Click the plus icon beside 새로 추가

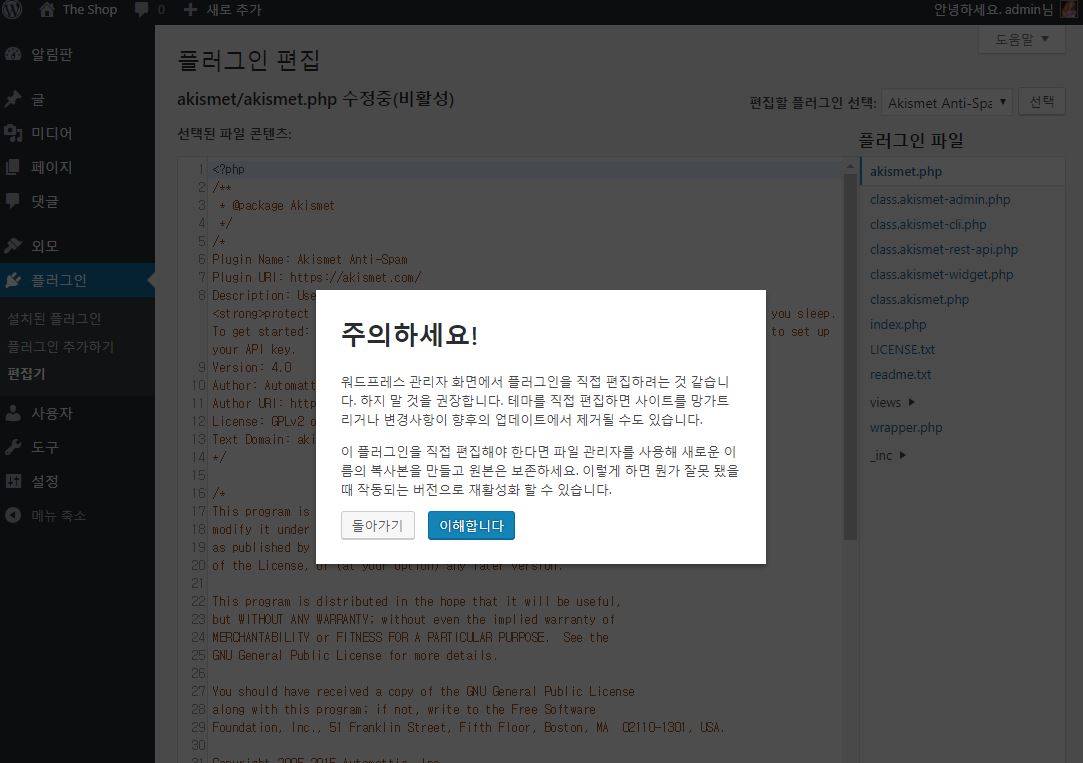[190, 10]
